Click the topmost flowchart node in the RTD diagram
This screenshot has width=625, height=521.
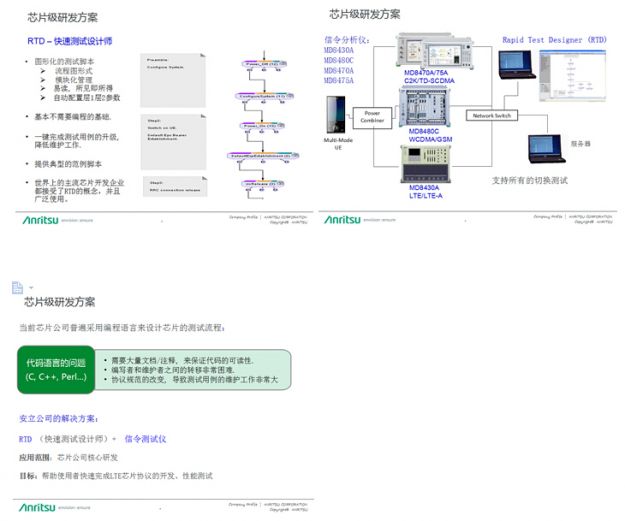(264, 64)
